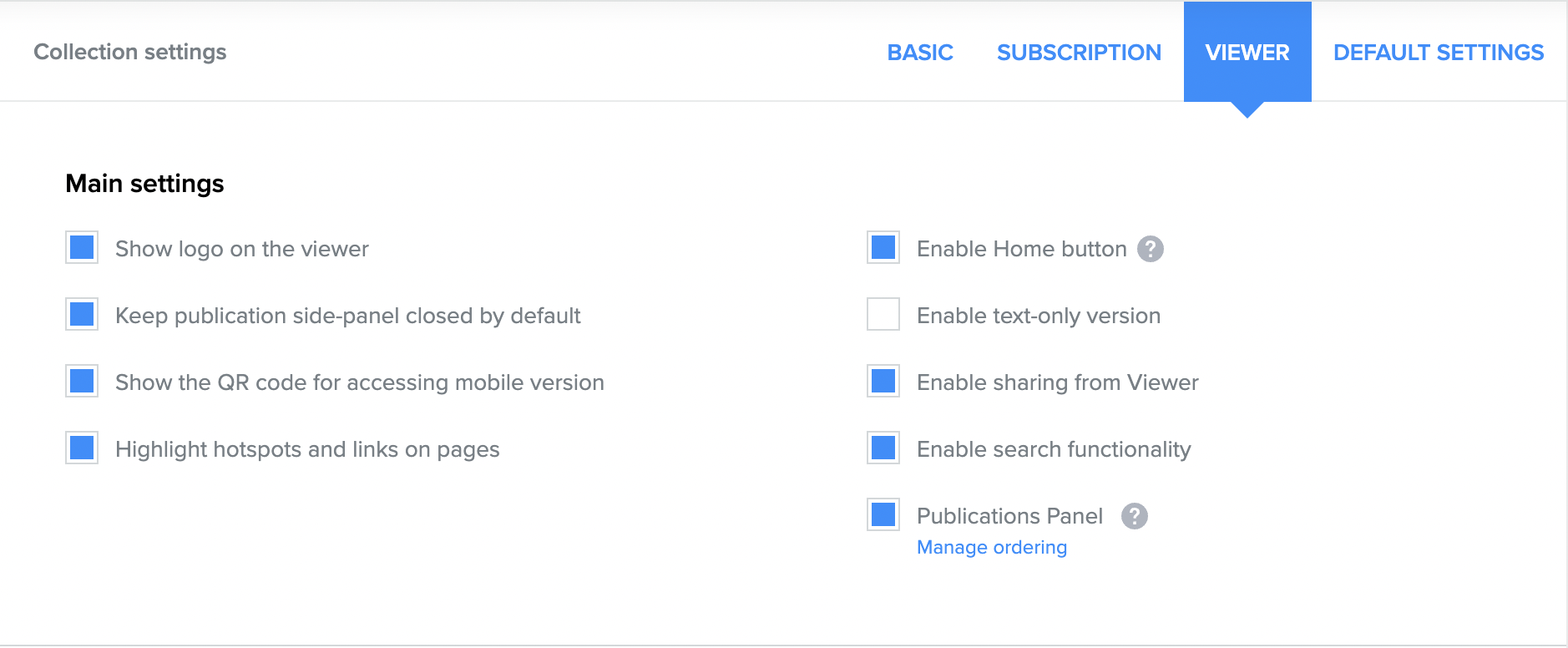
Task: Go to the DEFAULT SETTINGS tab
Action: click(1438, 53)
